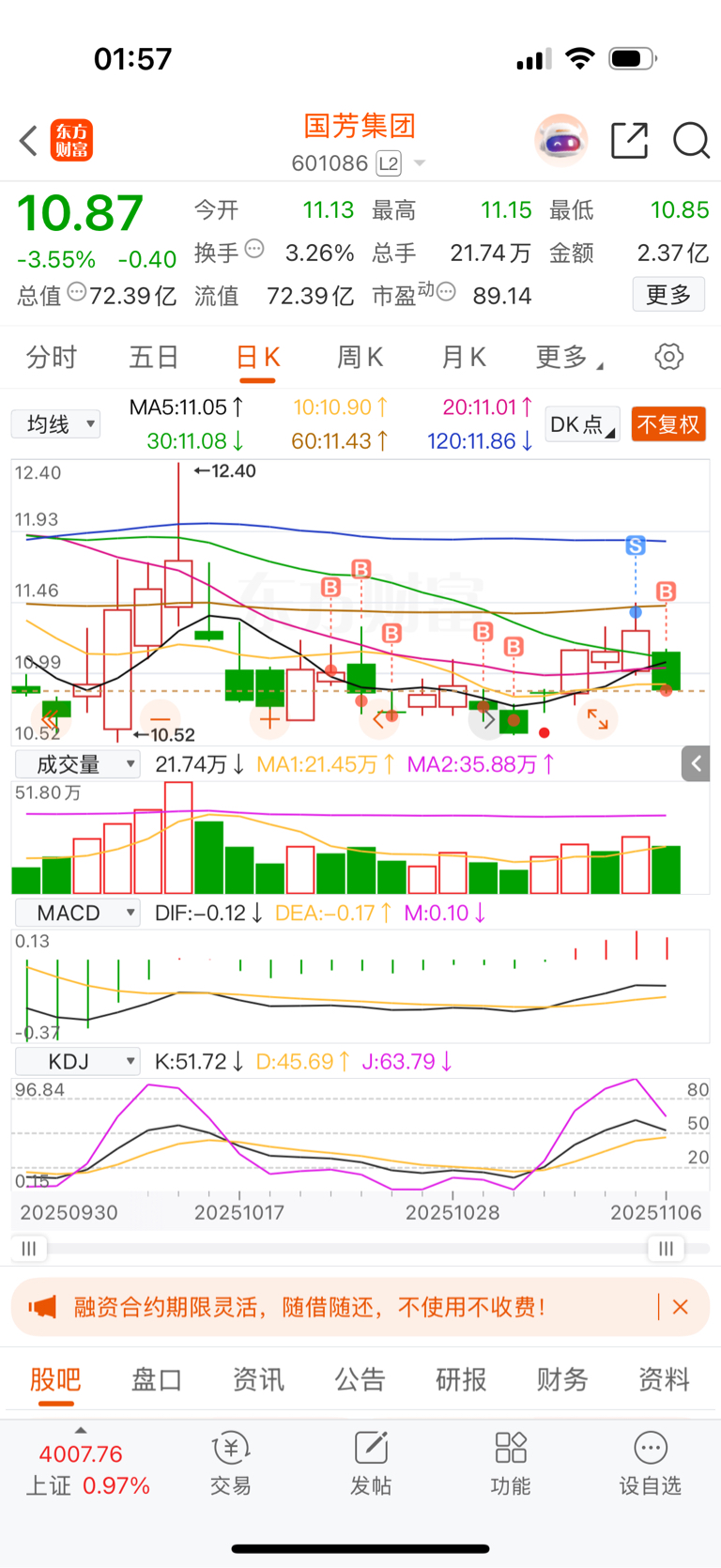Tap the MA5:11.05 value label
This screenshot has height=1568, width=721.
(187, 407)
